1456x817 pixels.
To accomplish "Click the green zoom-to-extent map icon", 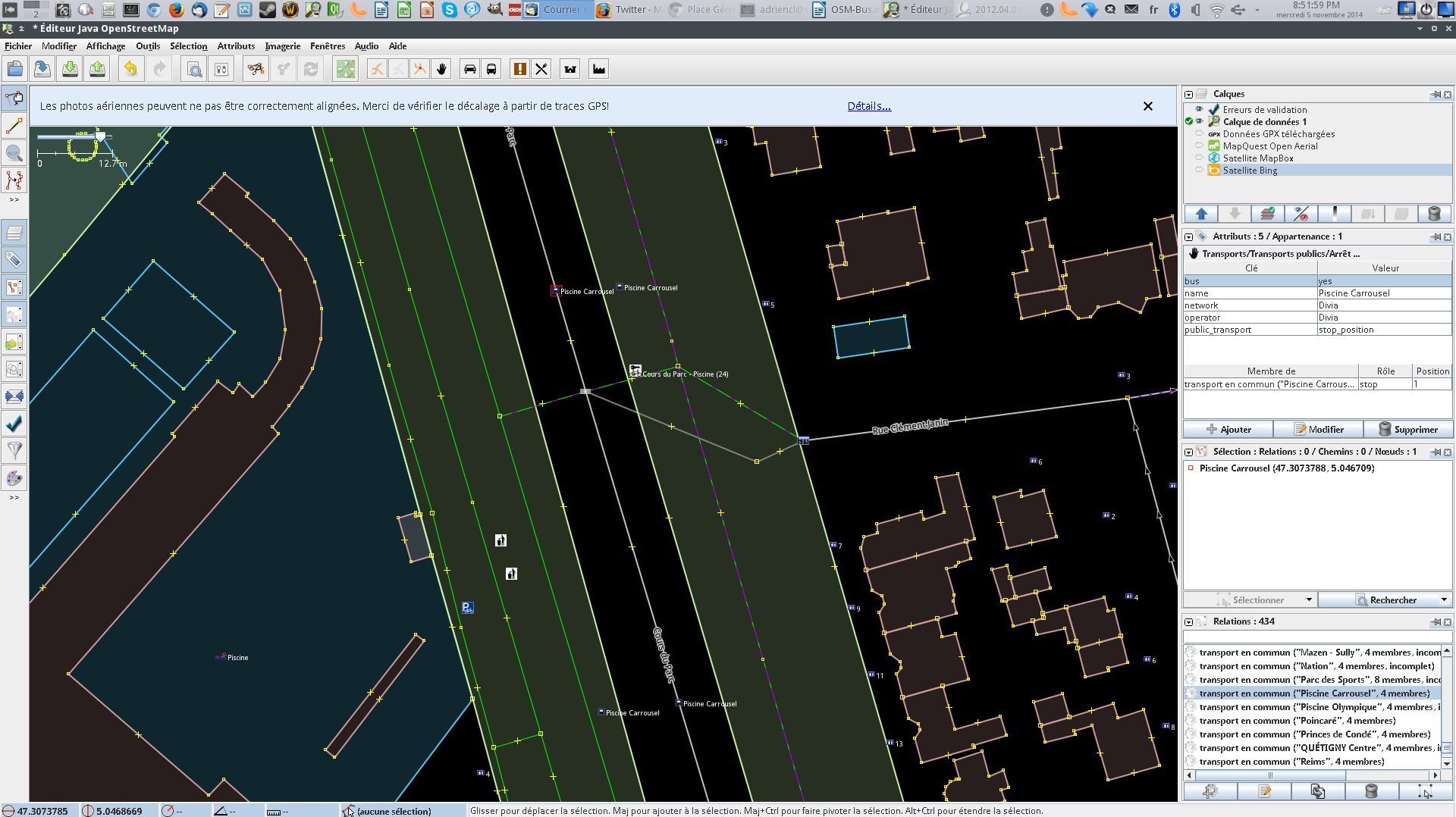I will click(345, 69).
